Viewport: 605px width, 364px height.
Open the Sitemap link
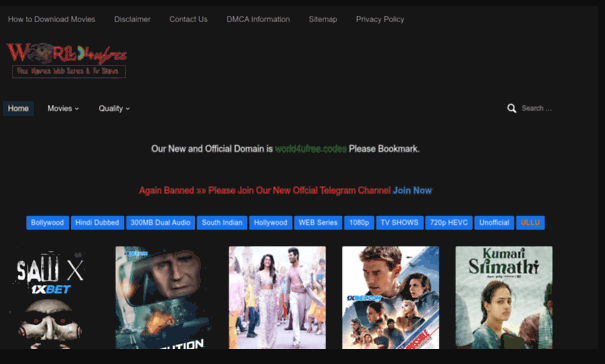point(323,19)
